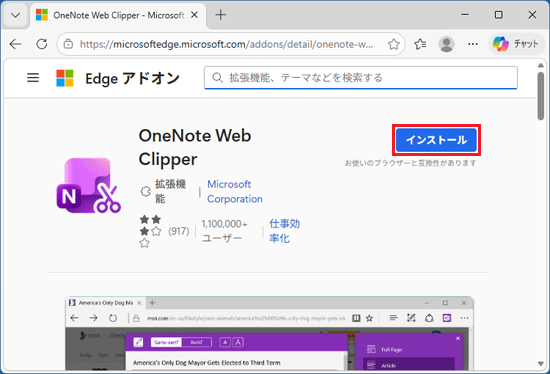Click the OneNote Web Clipper logo
This screenshot has width=550, height=374.
coord(89,186)
